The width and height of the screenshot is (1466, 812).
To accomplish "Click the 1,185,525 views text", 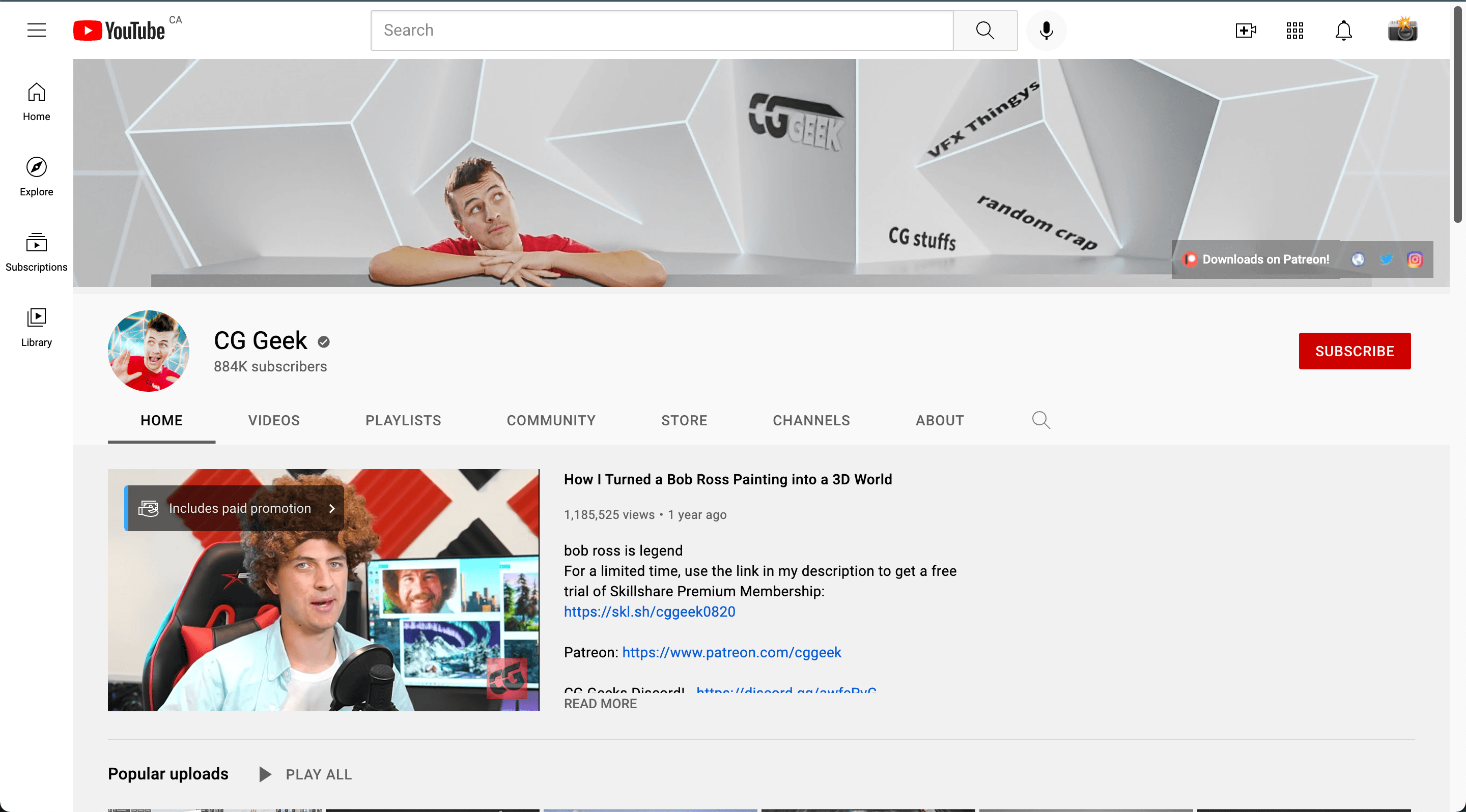I will pyautogui.click(x=609, y=514).
